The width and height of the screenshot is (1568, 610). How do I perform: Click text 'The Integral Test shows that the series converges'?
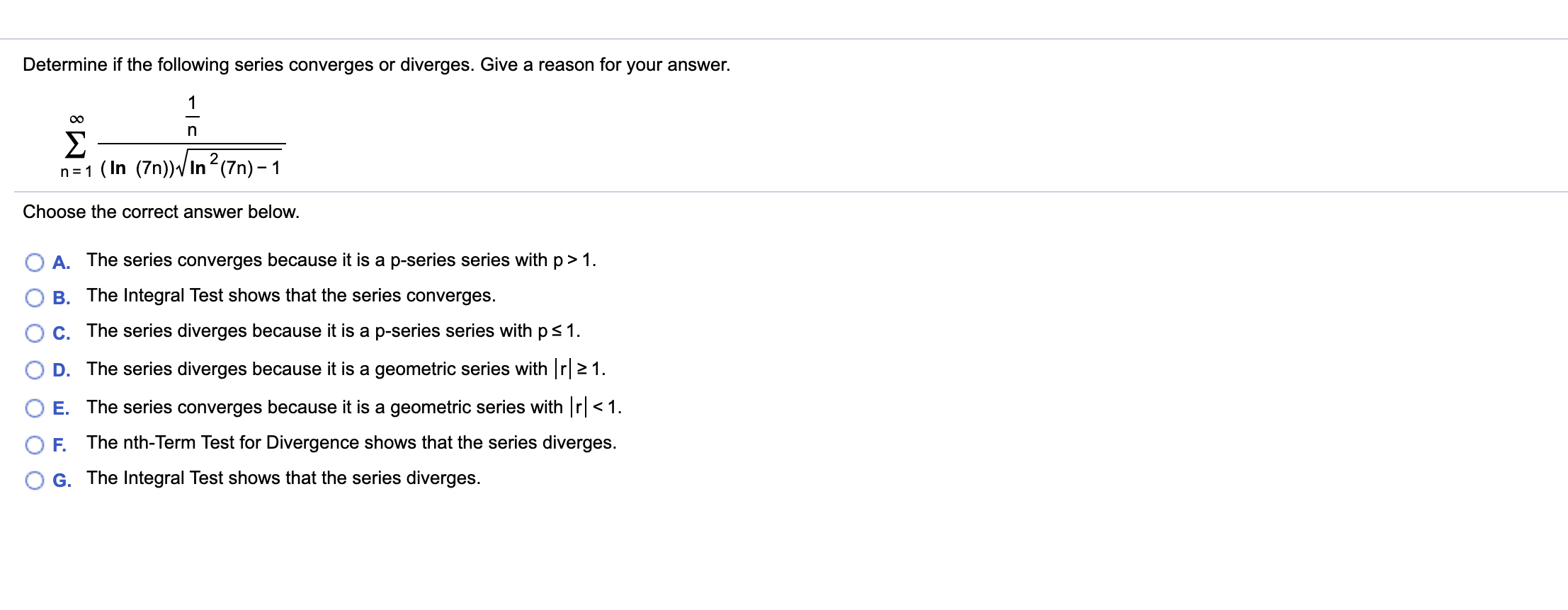click(291, 296)
